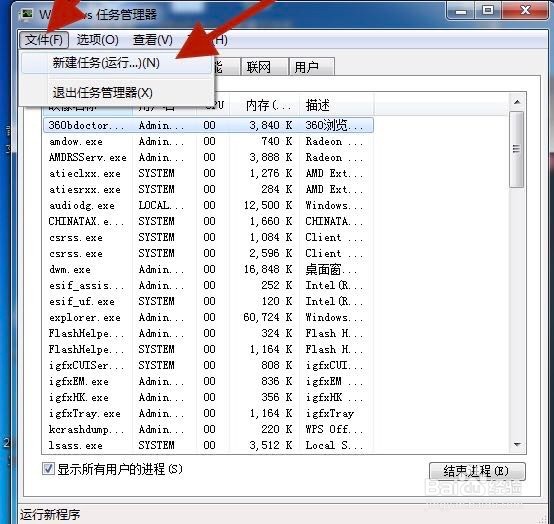Click the Local S... description cell
The image size is (554, 524).
[334, 446]
